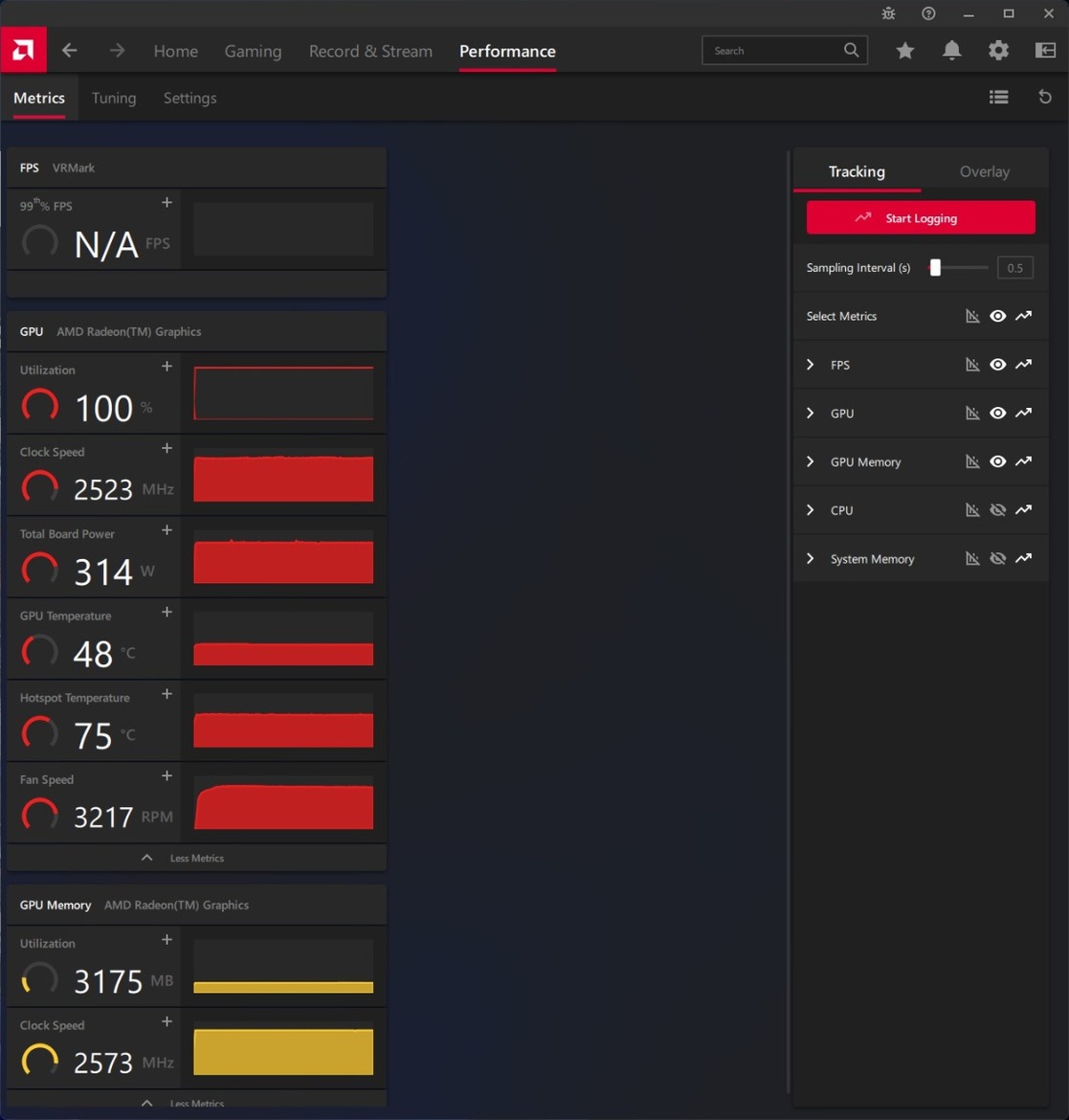Open the bug report icon

tap(888, 13)
